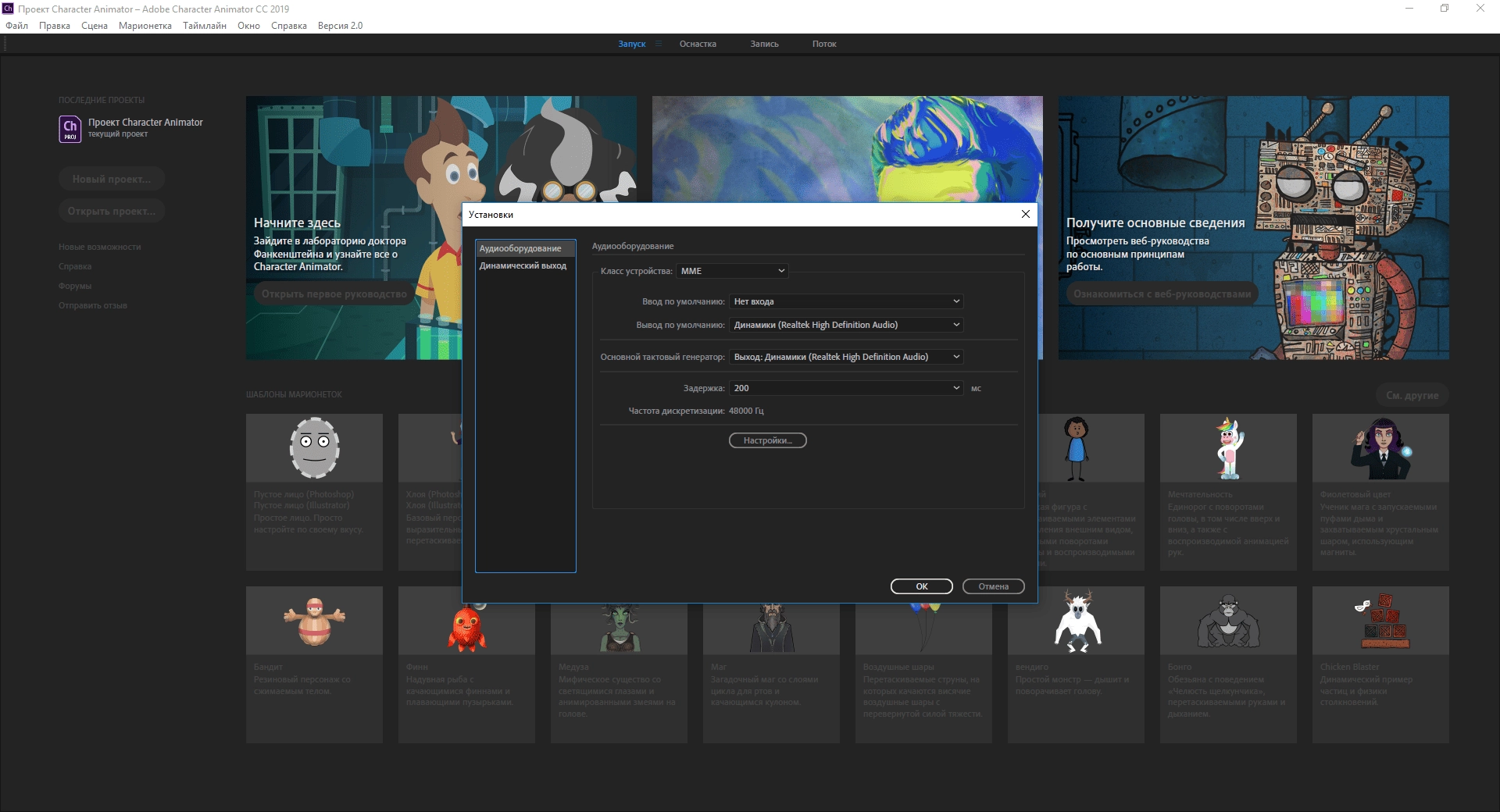Click Отправить отзыв link
The height and width of the screenshot is (812, 1500).
(93, 305)
